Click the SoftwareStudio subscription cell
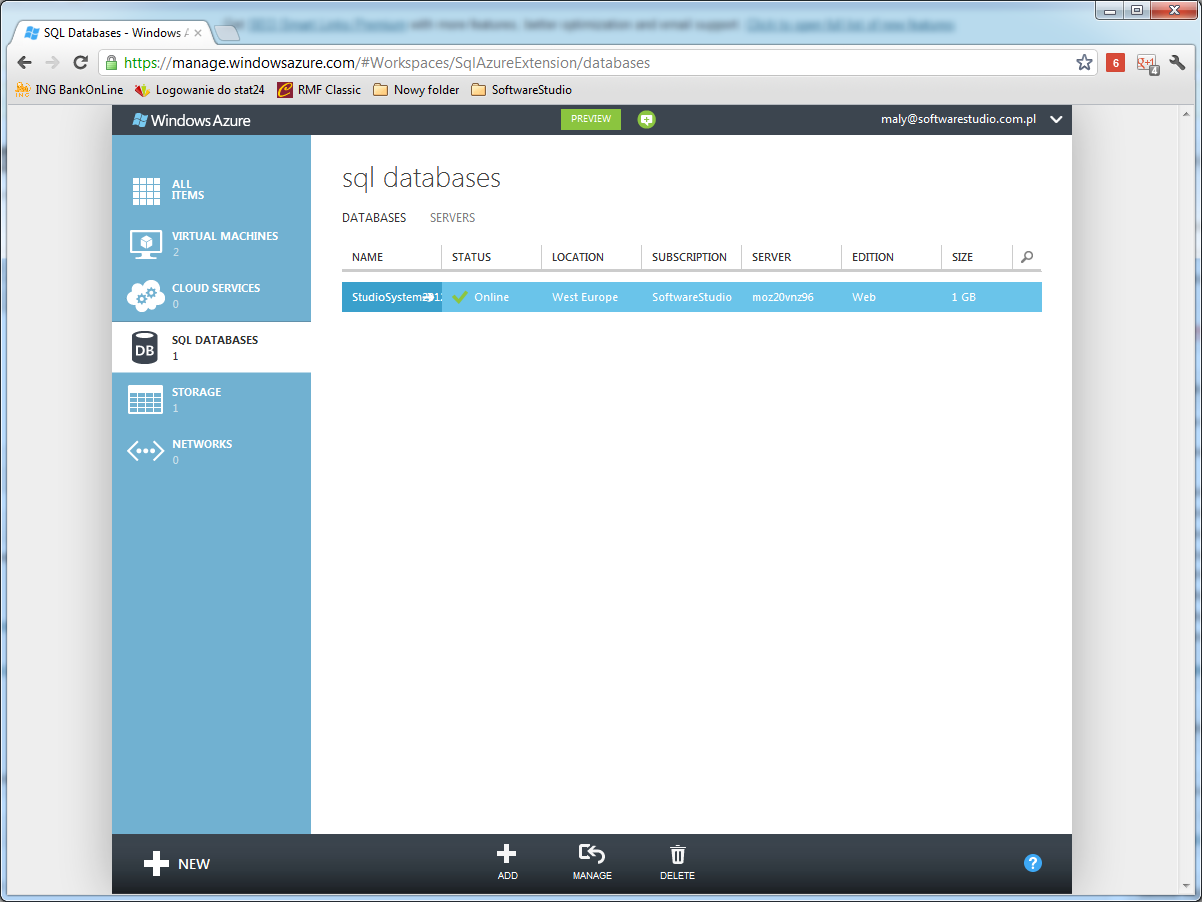Screen dimensions: 1202x902 [x=692, y=297]
